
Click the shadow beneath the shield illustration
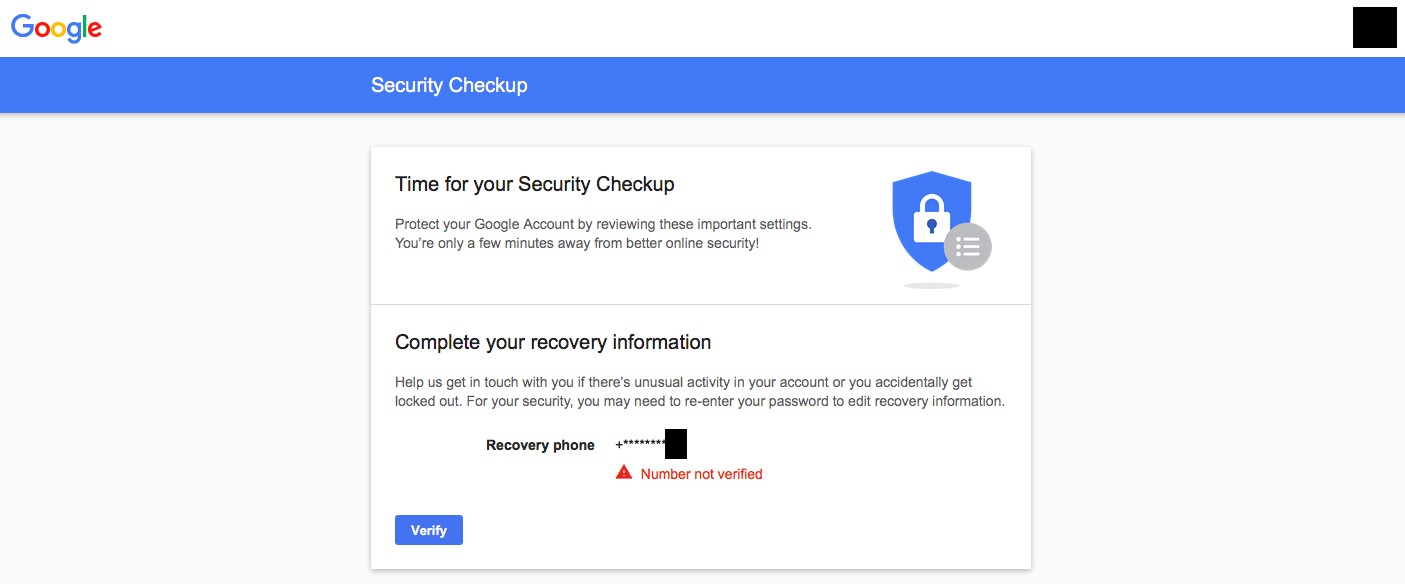coord(932,286)
